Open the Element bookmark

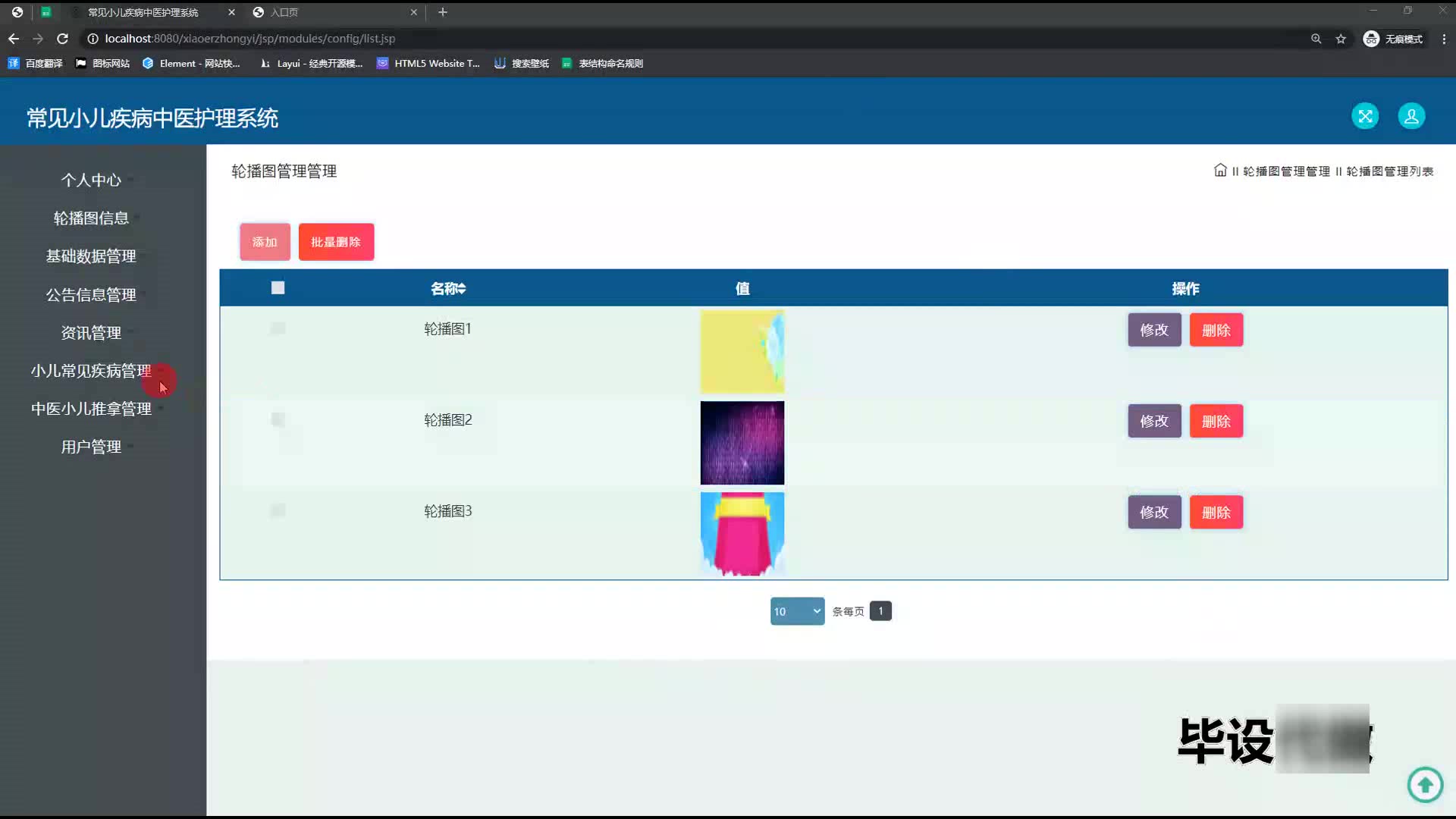(x=191, y=64)
